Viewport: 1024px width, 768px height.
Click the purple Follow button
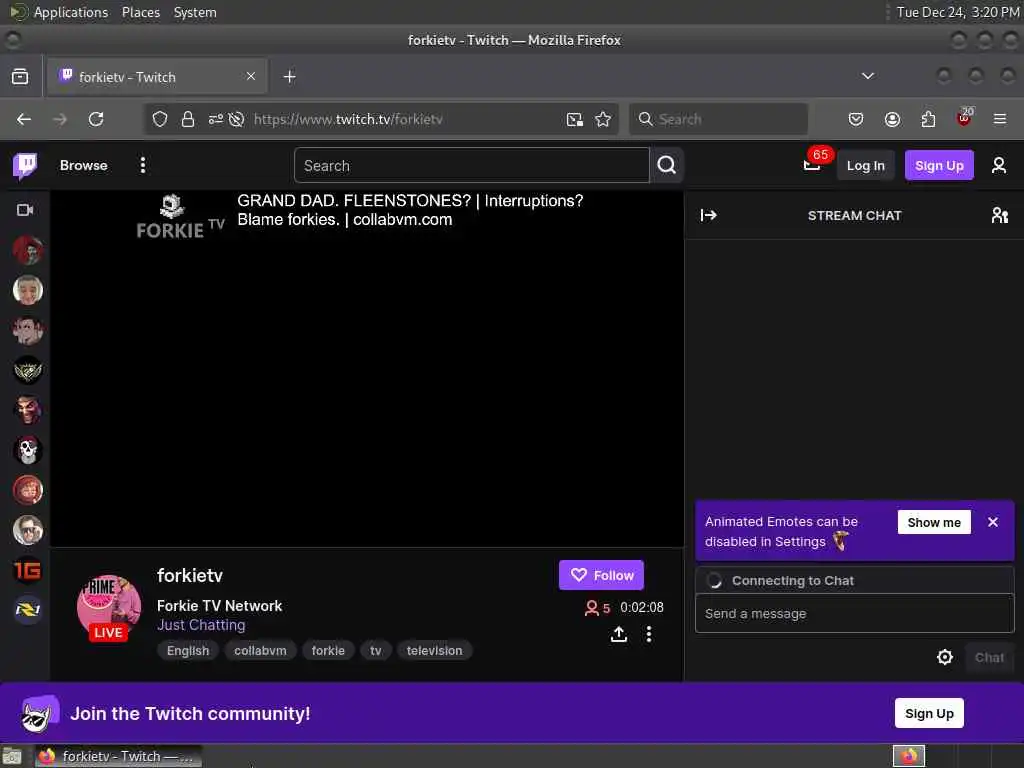601,575
